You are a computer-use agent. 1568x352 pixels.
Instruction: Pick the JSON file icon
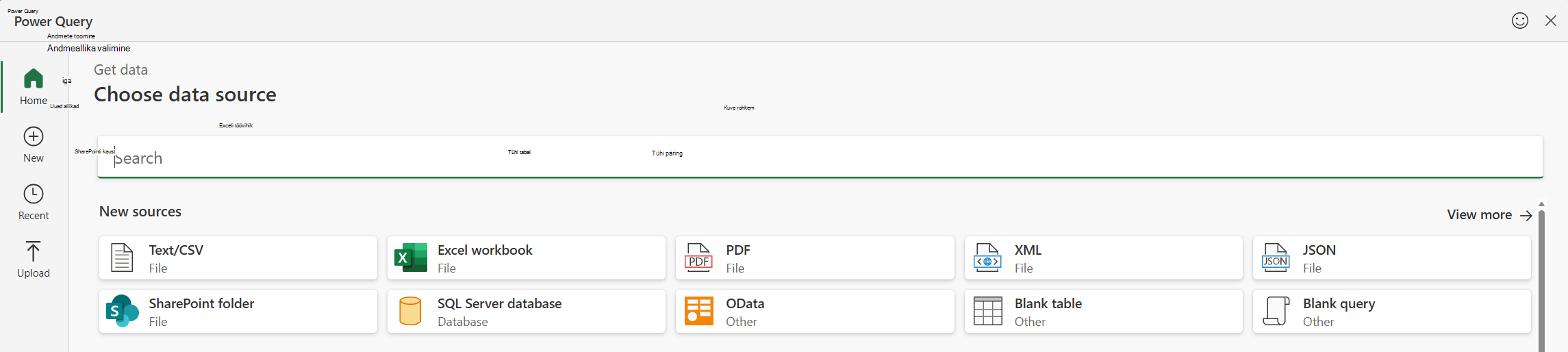(1276, 257)
